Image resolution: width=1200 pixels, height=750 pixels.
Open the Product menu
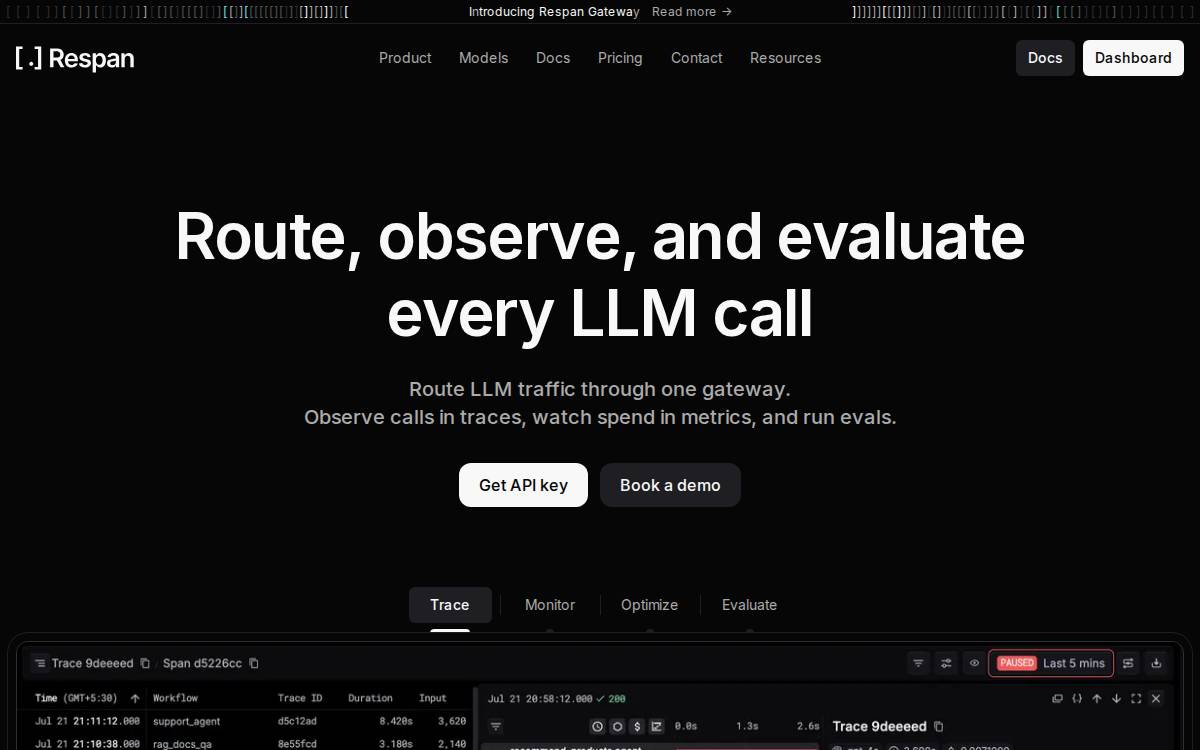pos(405,58)
